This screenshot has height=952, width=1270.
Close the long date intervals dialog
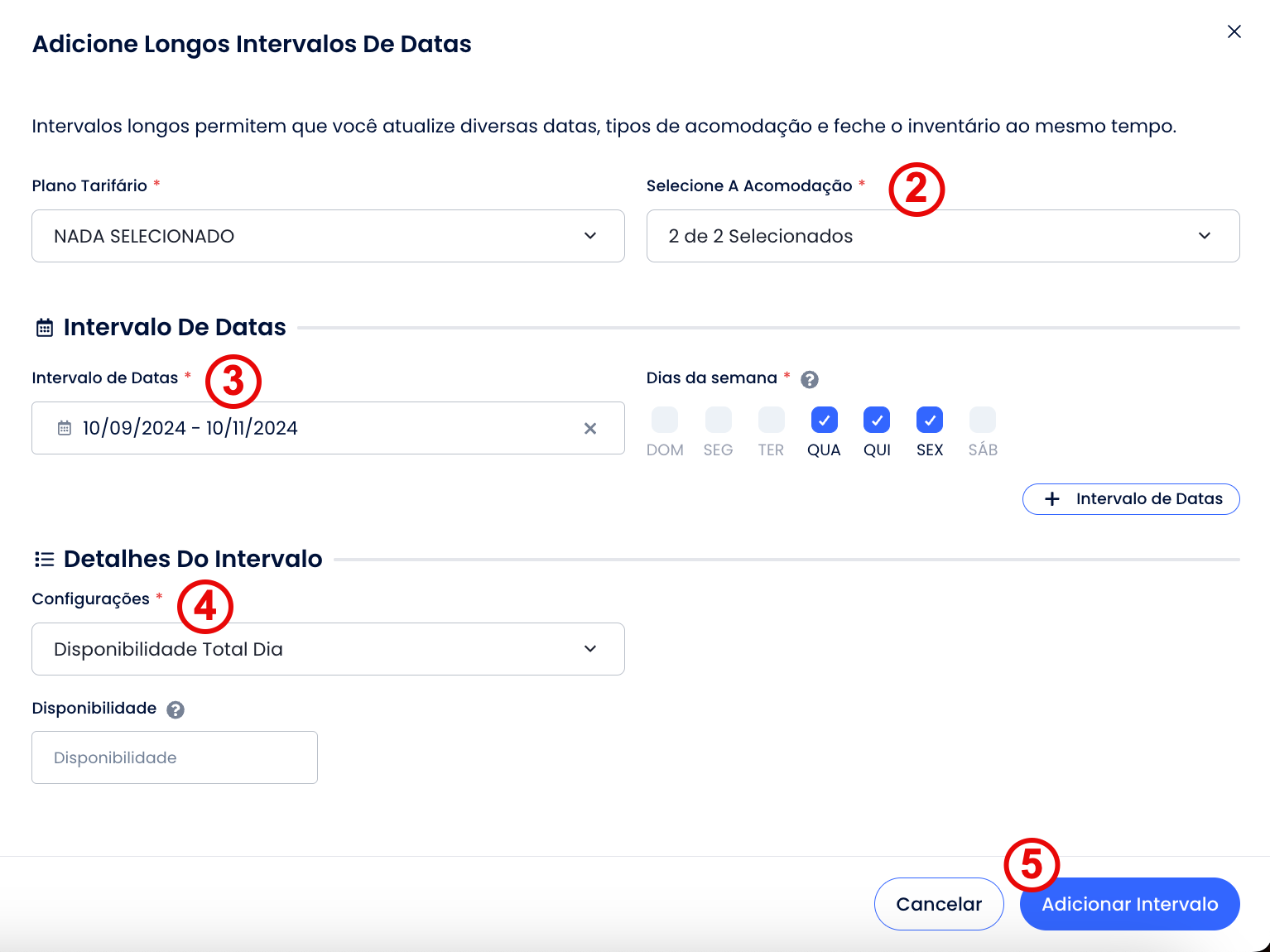pos(1234,31)
